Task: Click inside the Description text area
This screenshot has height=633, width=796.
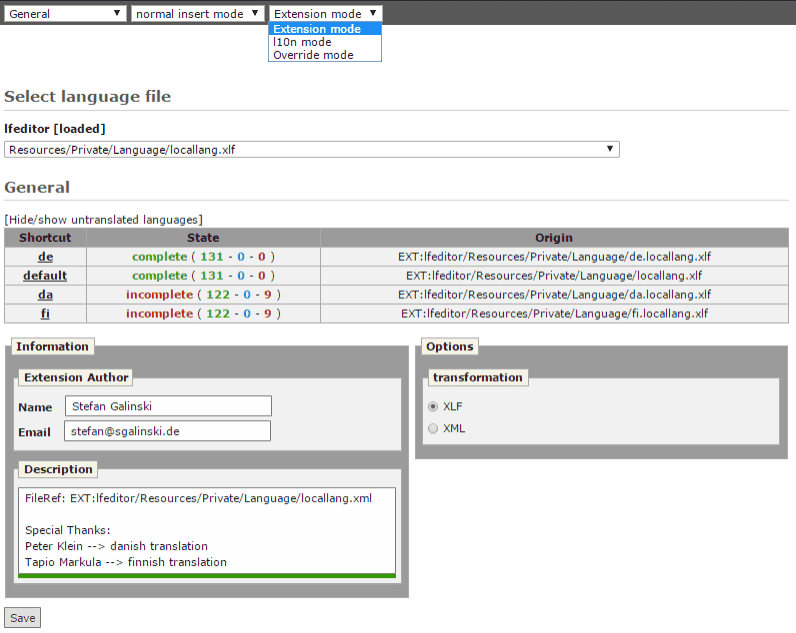Action: tap(207, 531)
